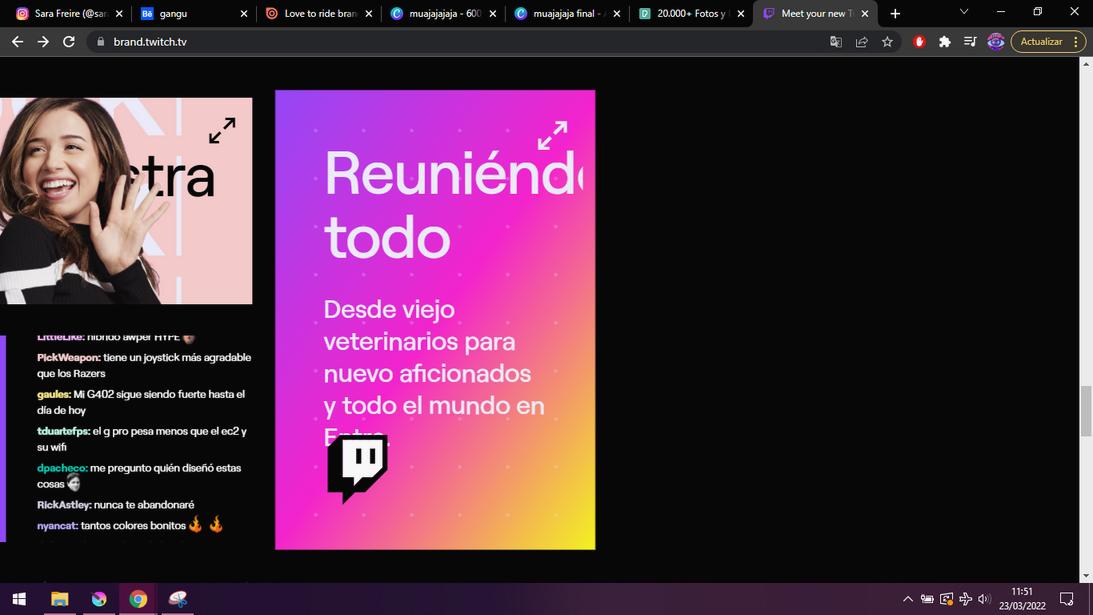Click the battery tray icon
Image resolution: width=1093 pixels, height=615 pixels.
(x=927, y=599)
